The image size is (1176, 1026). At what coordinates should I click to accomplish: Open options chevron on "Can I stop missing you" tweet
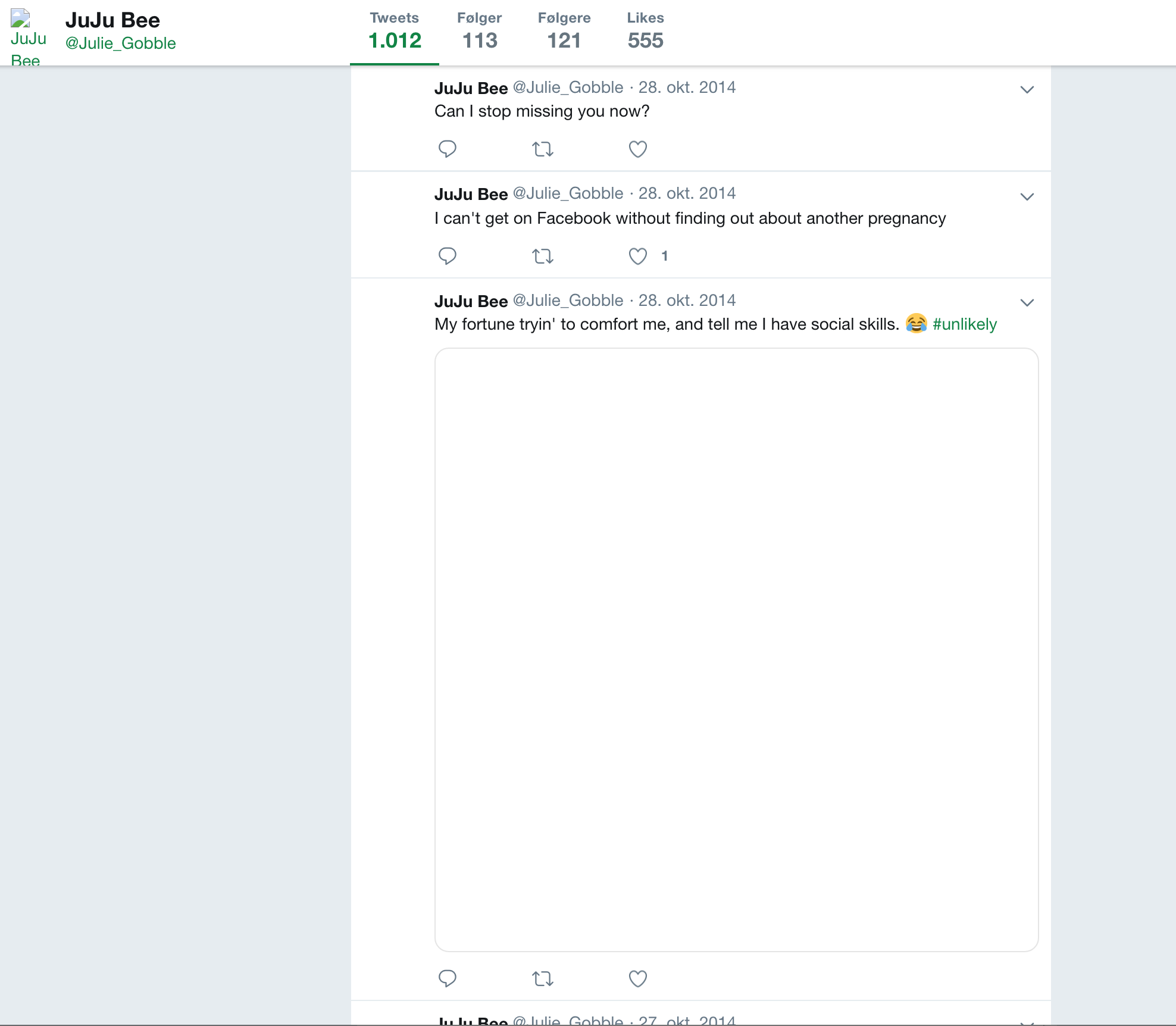pyautogui.click(x=1027, y=90)
